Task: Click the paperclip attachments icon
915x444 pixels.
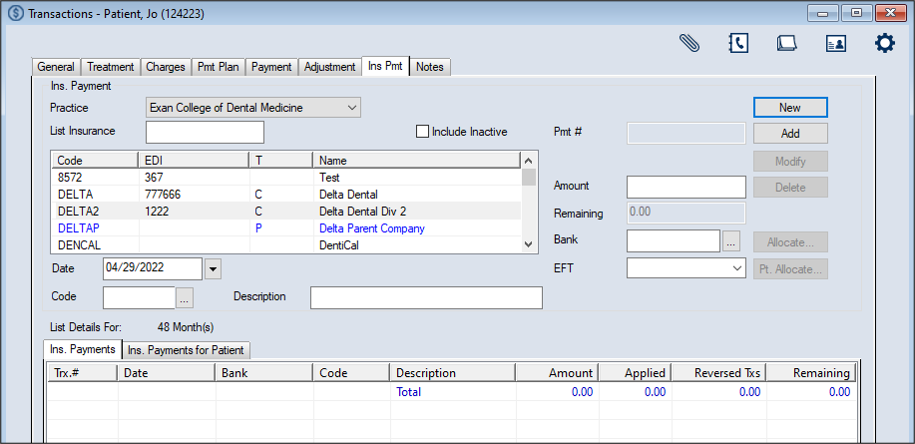Action: [688, 43]
